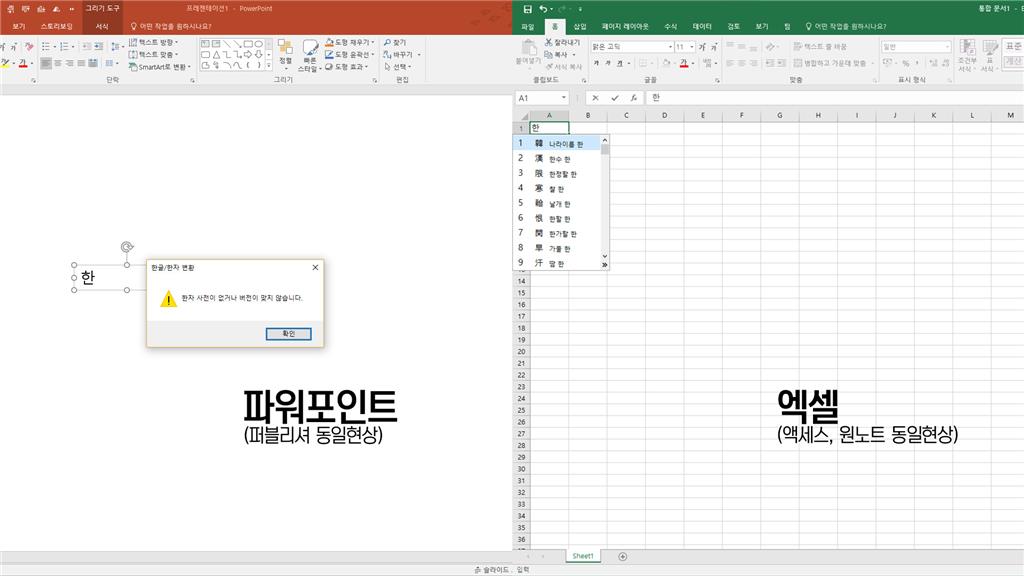Open Excel File (파일) tab

click(528, 27)
